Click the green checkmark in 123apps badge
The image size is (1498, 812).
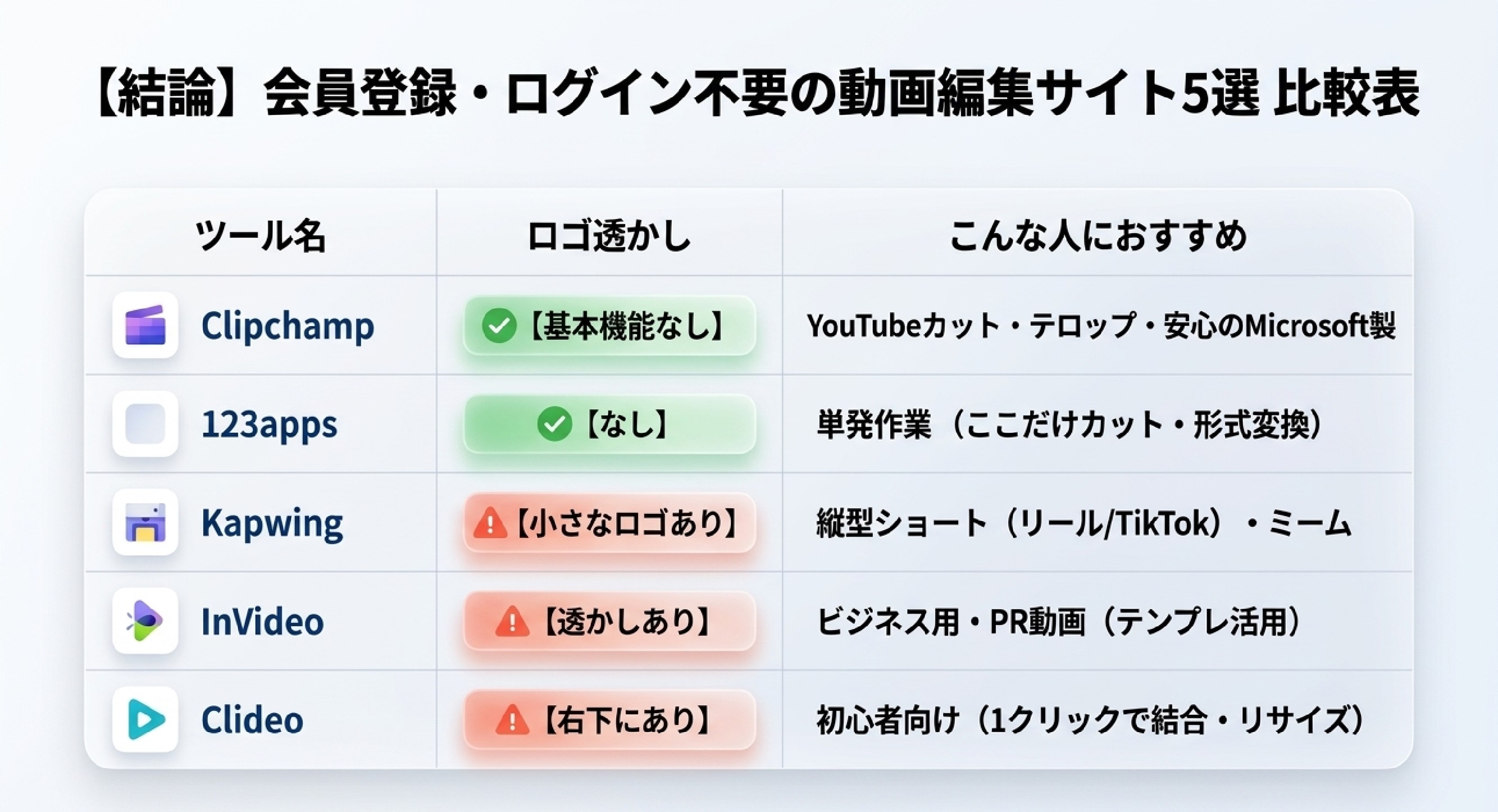(x=554, y=425)
